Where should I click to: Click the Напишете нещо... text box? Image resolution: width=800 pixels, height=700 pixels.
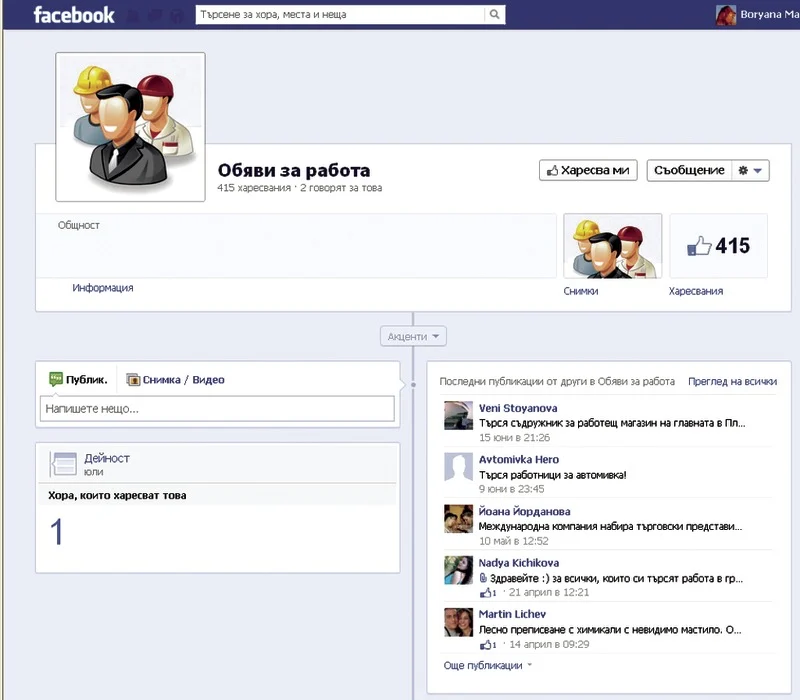click(x=217, y=409)
